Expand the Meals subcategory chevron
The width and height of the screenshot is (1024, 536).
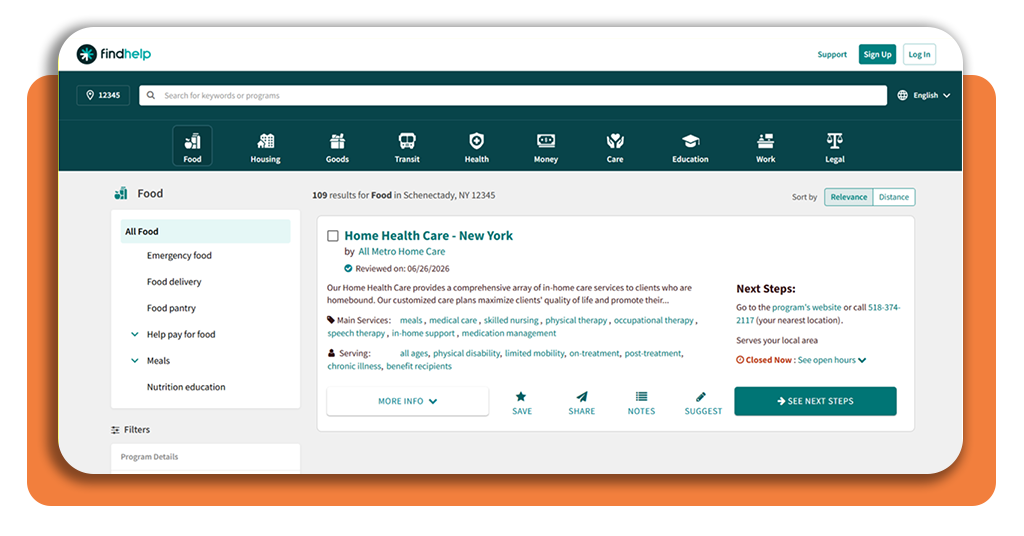coord(135,360)
